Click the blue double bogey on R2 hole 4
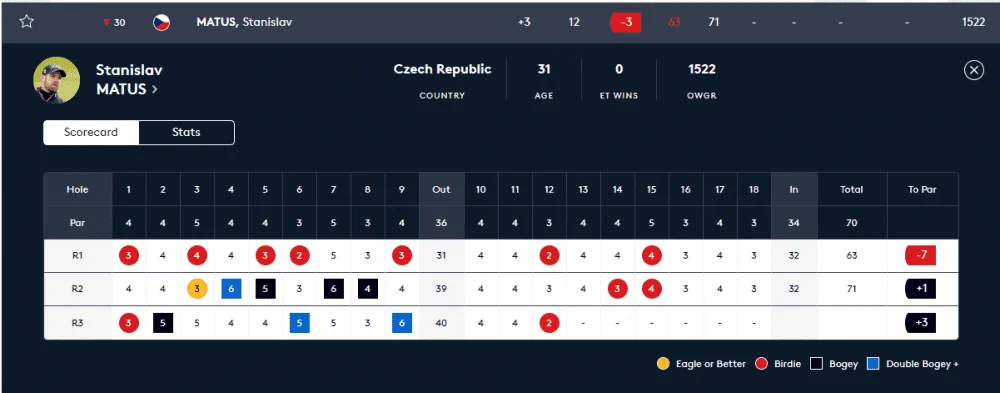Viewport: 1000px width, 393px height. tap(231, 289)
